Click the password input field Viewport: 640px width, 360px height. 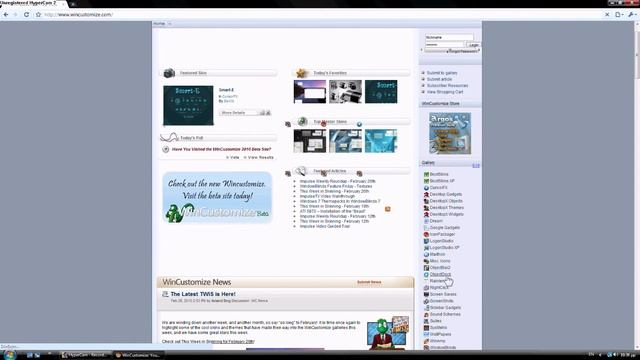pos(444,44)
